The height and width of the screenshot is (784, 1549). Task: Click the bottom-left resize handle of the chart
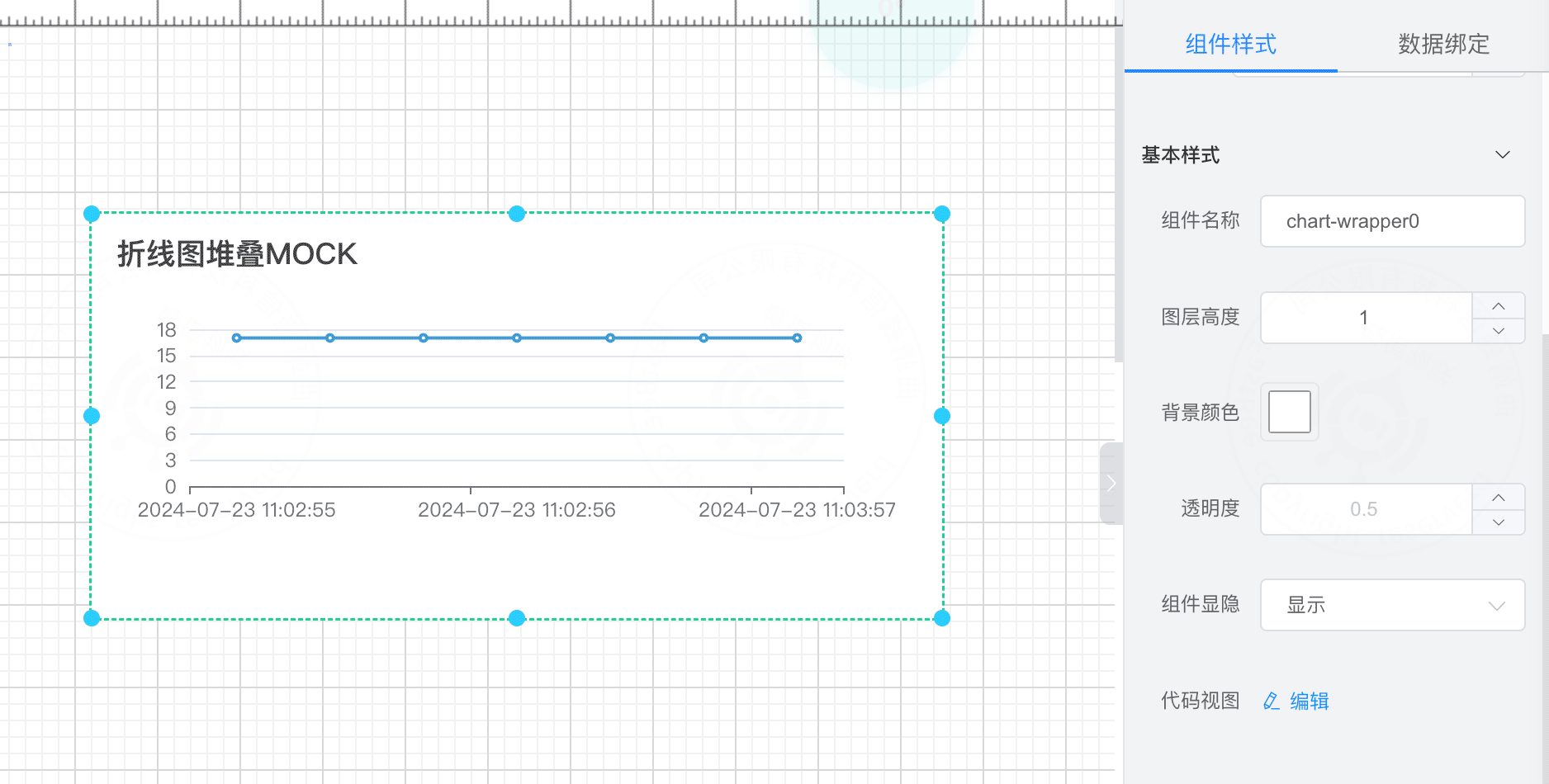click(92, 618)
